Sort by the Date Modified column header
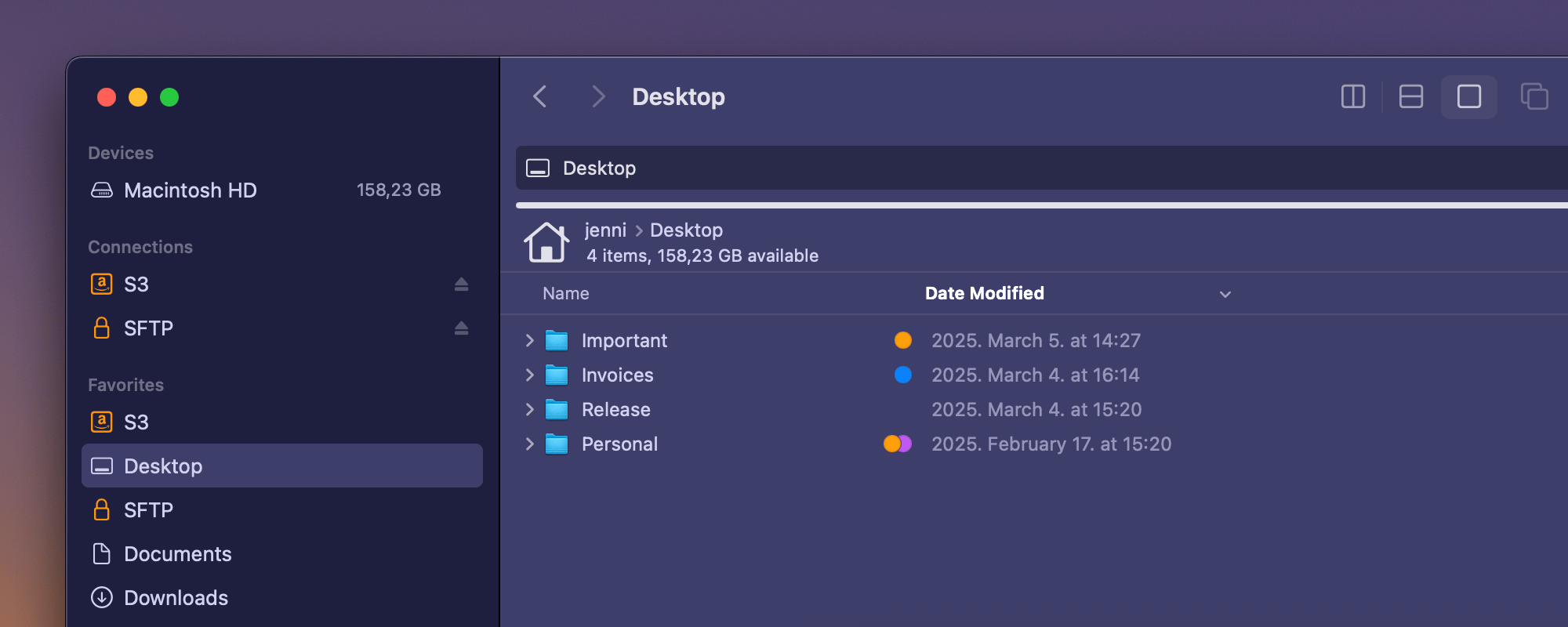Viewport: 1568px width, 627px height. pyautogui.click(x=985, y=293)
